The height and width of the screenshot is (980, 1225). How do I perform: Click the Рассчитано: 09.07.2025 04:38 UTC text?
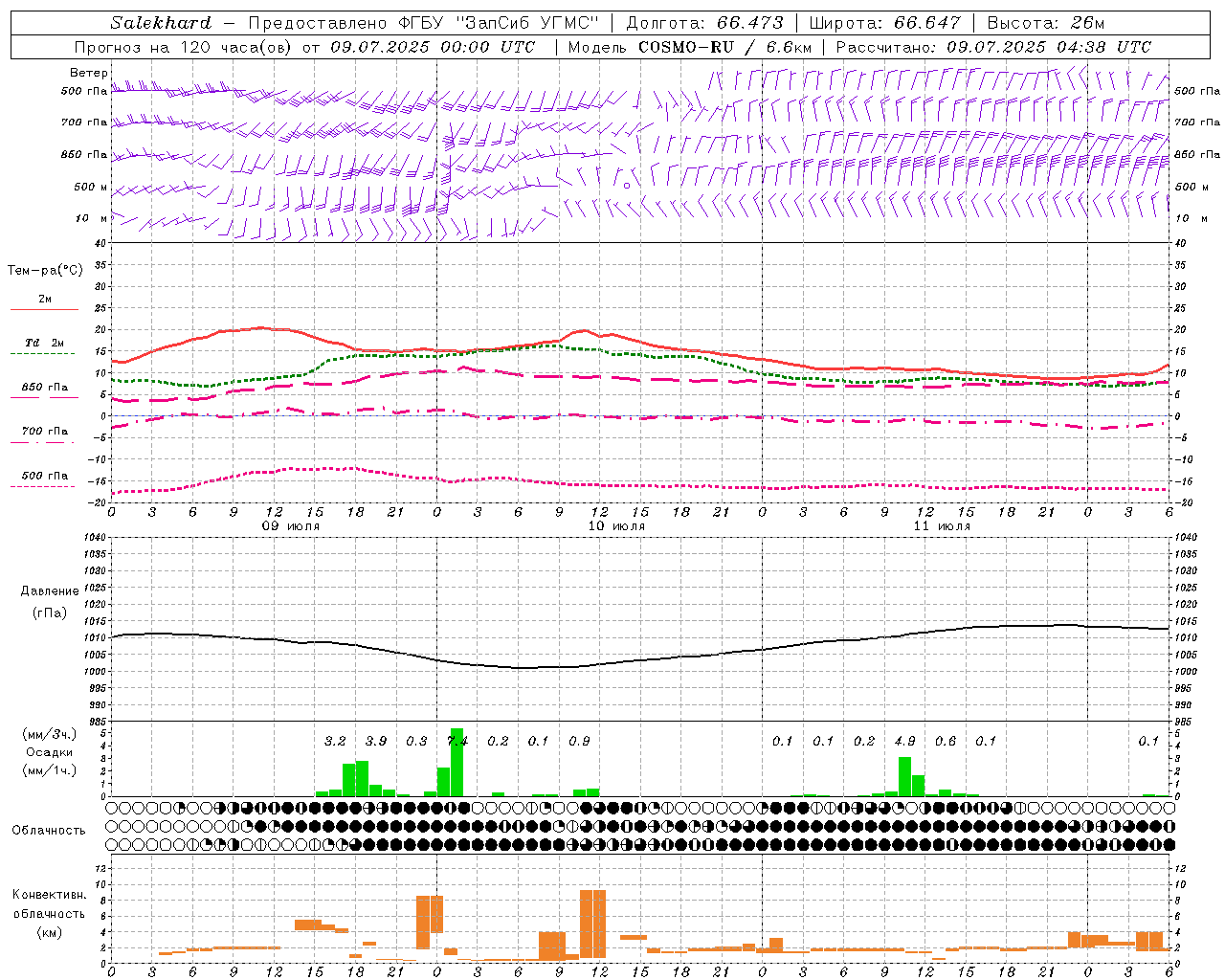993,47
